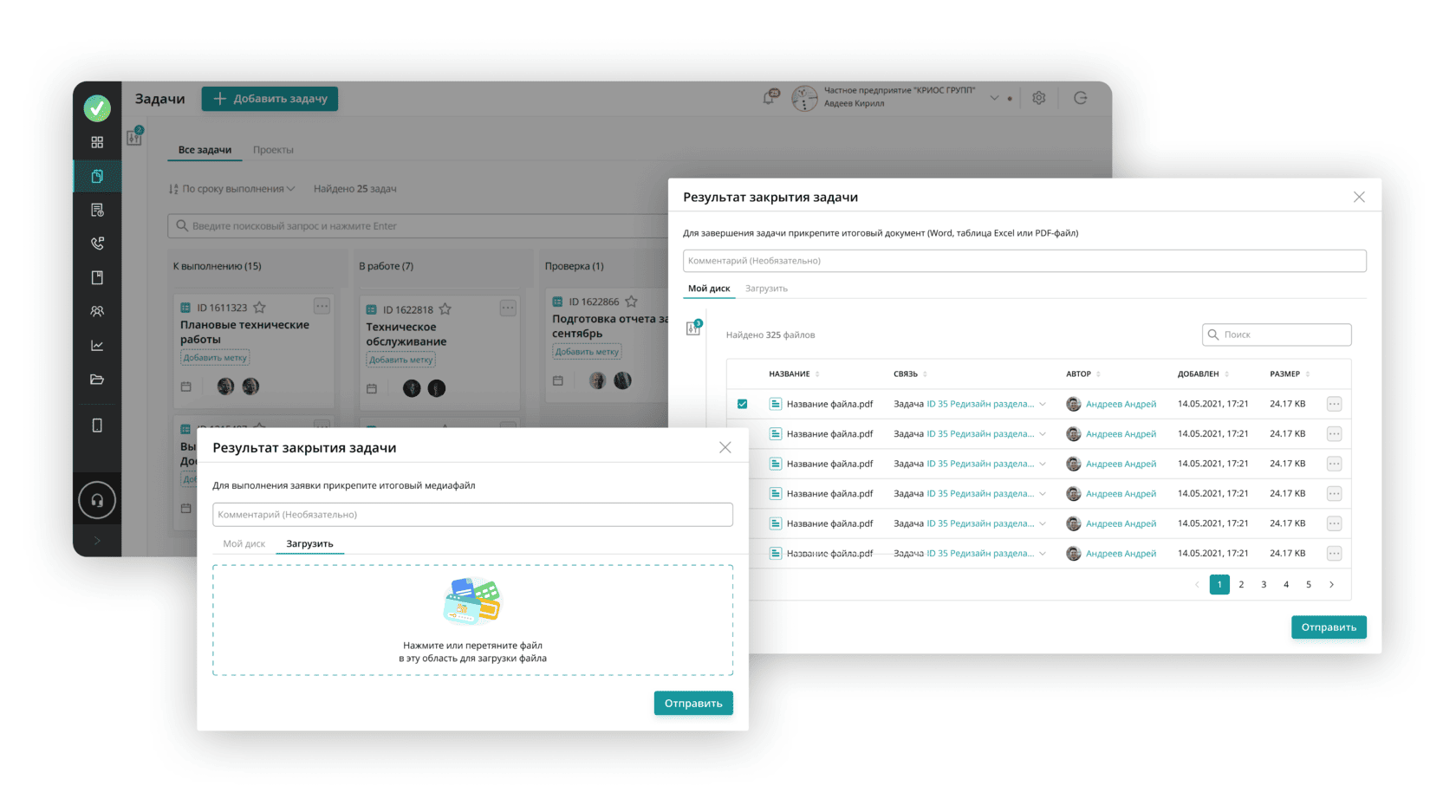The width and height of the screenshot is (1456, 812).
Task: Click Отправить in the file list dialog
Action: (x=1329, y=627)
